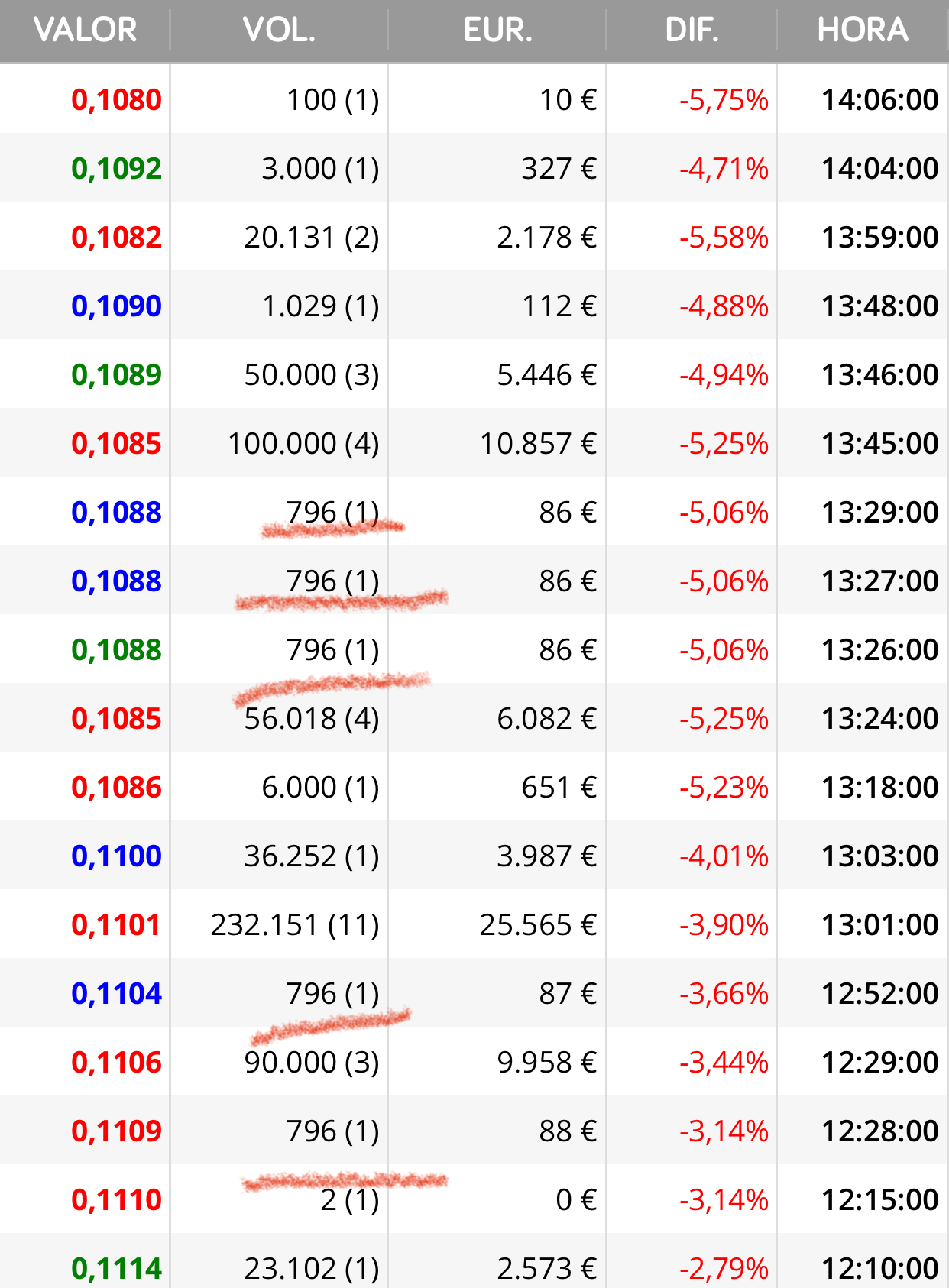The height and width of the screenshot is (1288, 949).
Task: Sort by the VALOR column header
Action: [x=85, y=31]
